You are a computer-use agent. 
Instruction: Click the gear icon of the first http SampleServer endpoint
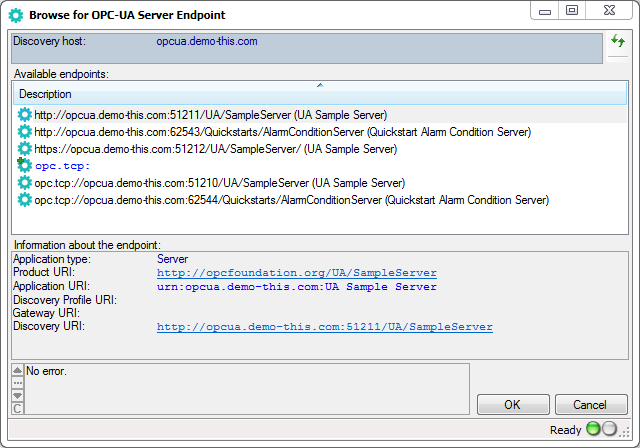point(25,115)
